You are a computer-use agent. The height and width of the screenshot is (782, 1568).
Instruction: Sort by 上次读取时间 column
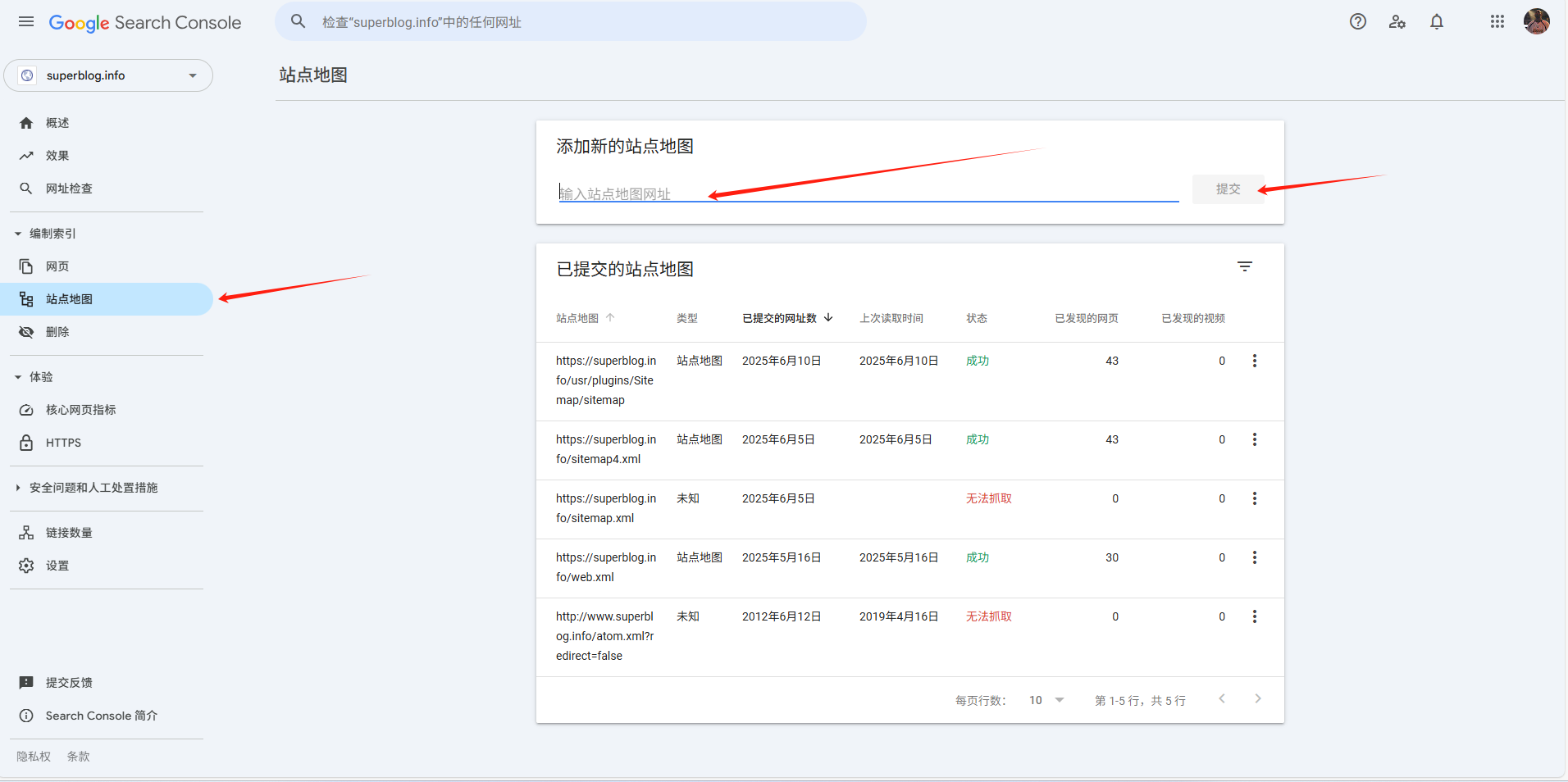pos(891,318)
